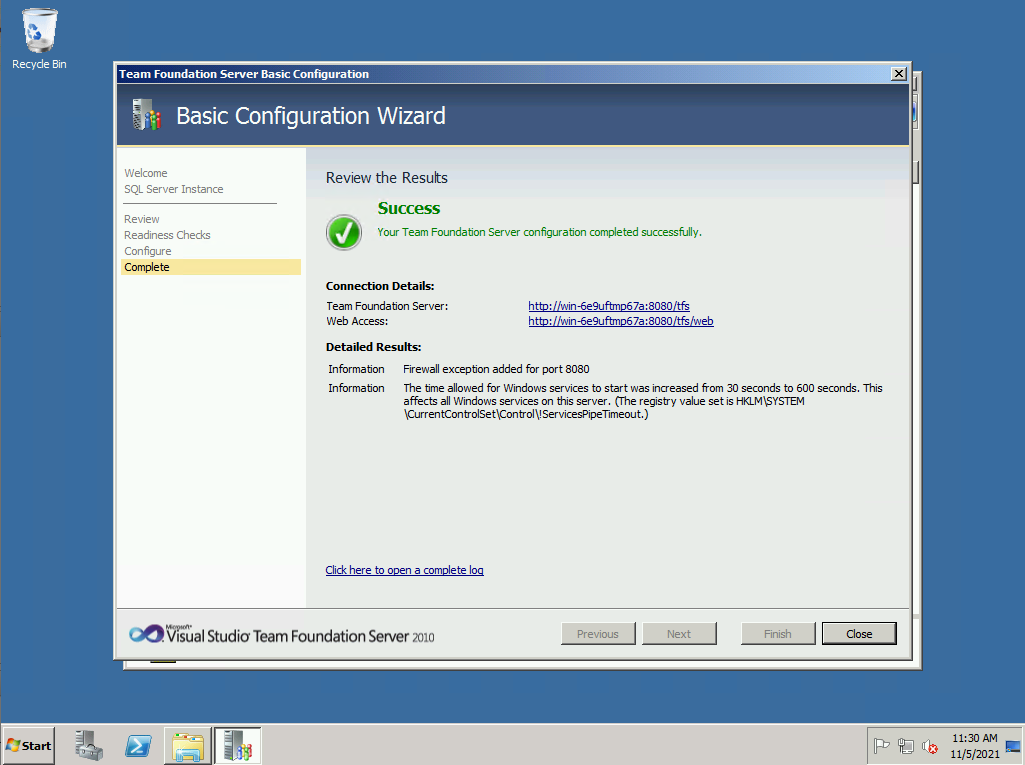Viewport: 1025px width, 765px height.
Task: Click the server icon in wizard header
Action: (146, 115)
